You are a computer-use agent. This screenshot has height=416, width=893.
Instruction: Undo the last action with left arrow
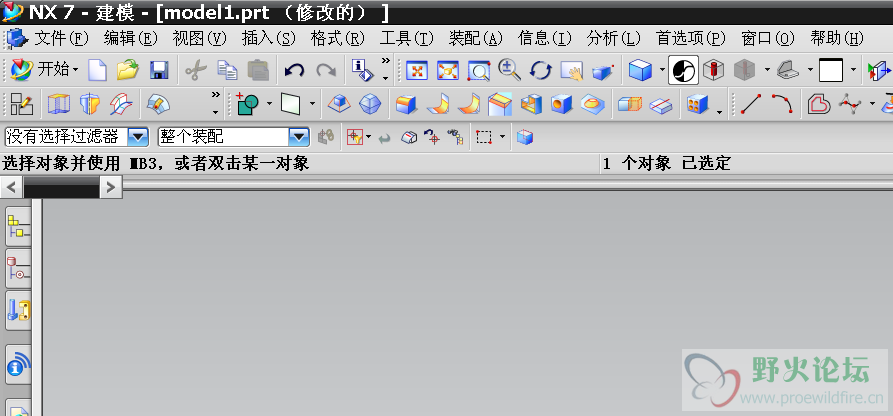click(294, 71)
